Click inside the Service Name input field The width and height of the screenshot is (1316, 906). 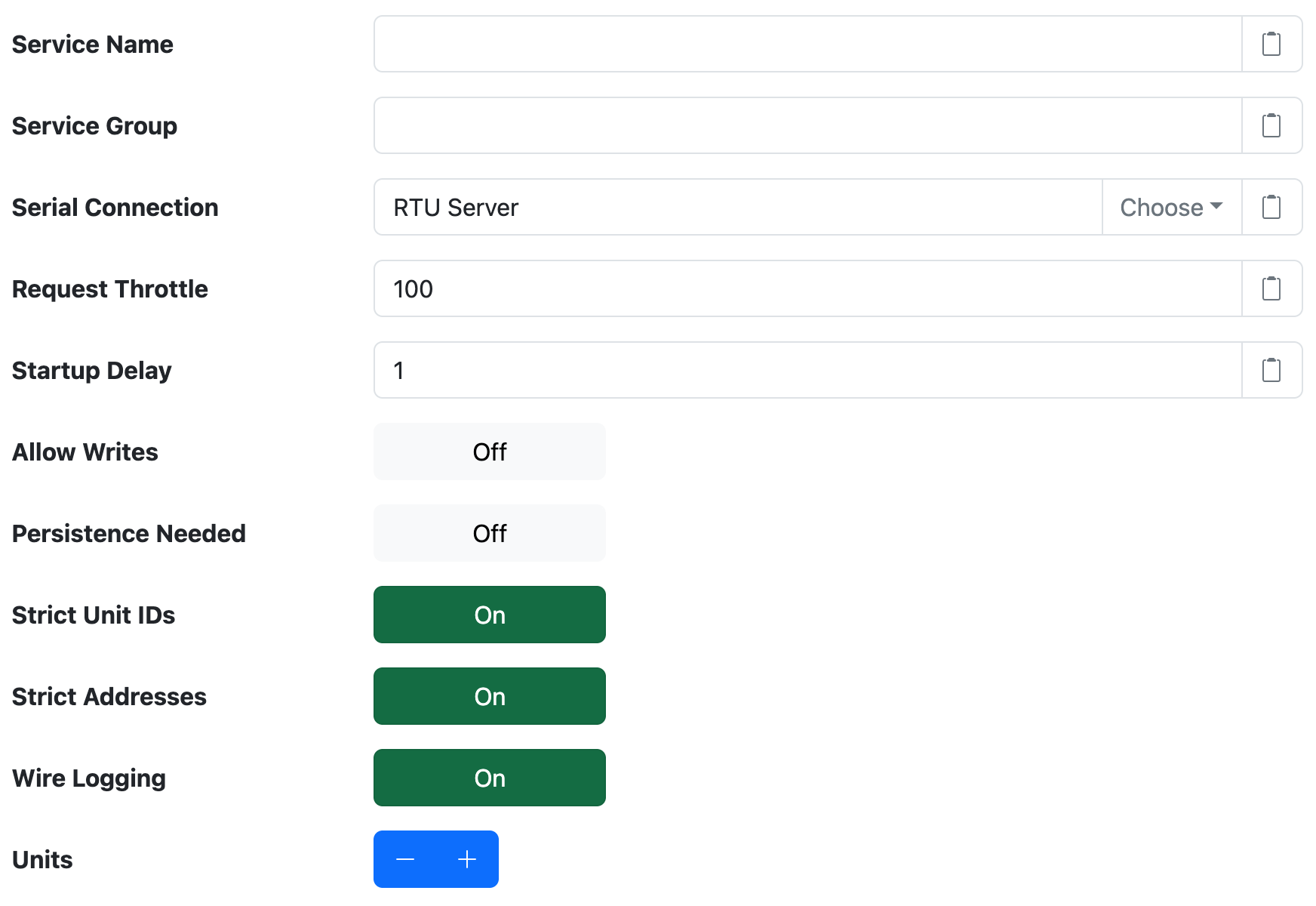click(755, 44)
